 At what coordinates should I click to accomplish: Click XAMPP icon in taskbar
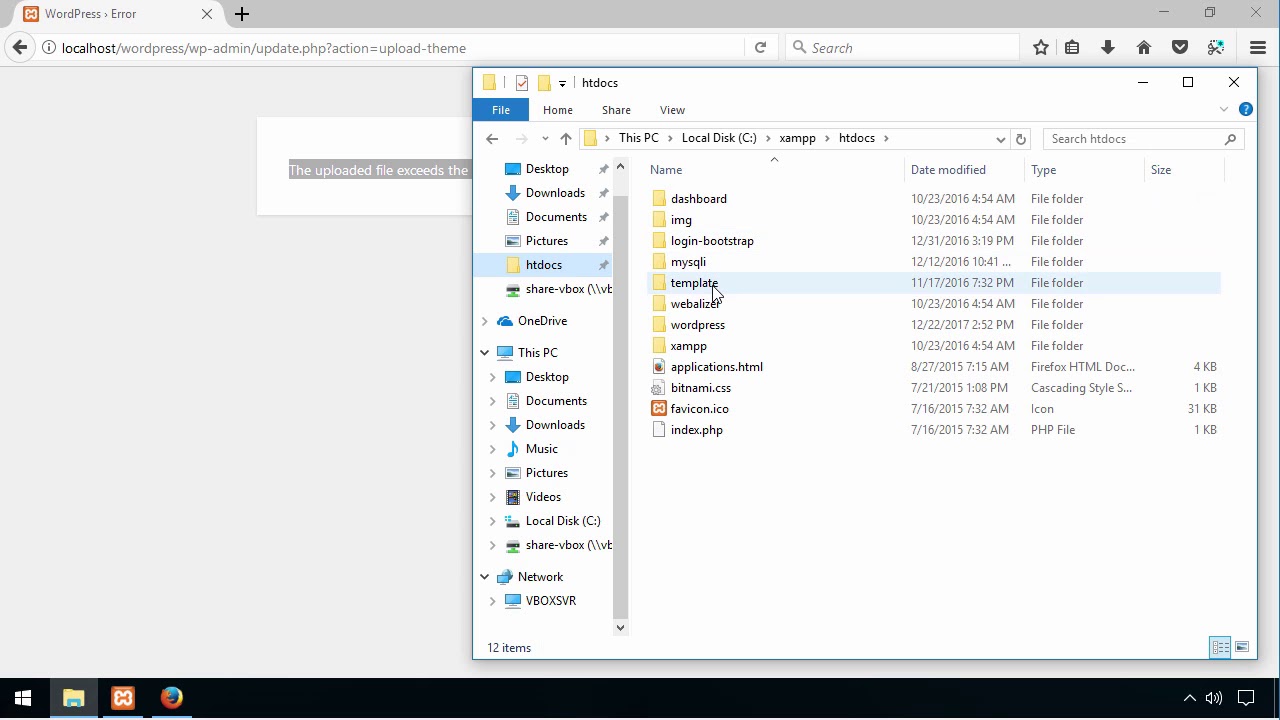pos(123,698)
